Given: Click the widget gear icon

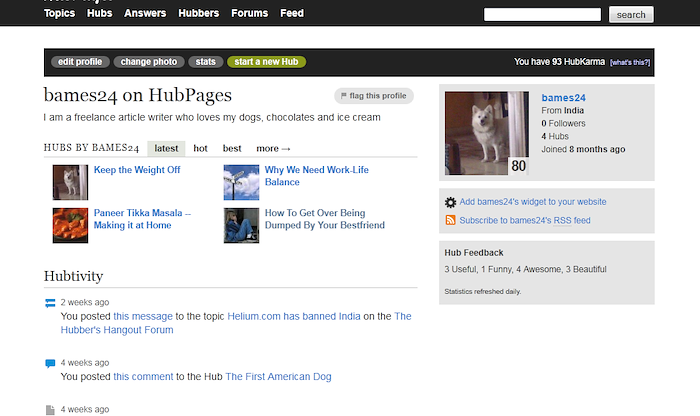Looking at the screenshot, I should pyautogui.click(x=450, y=202).
